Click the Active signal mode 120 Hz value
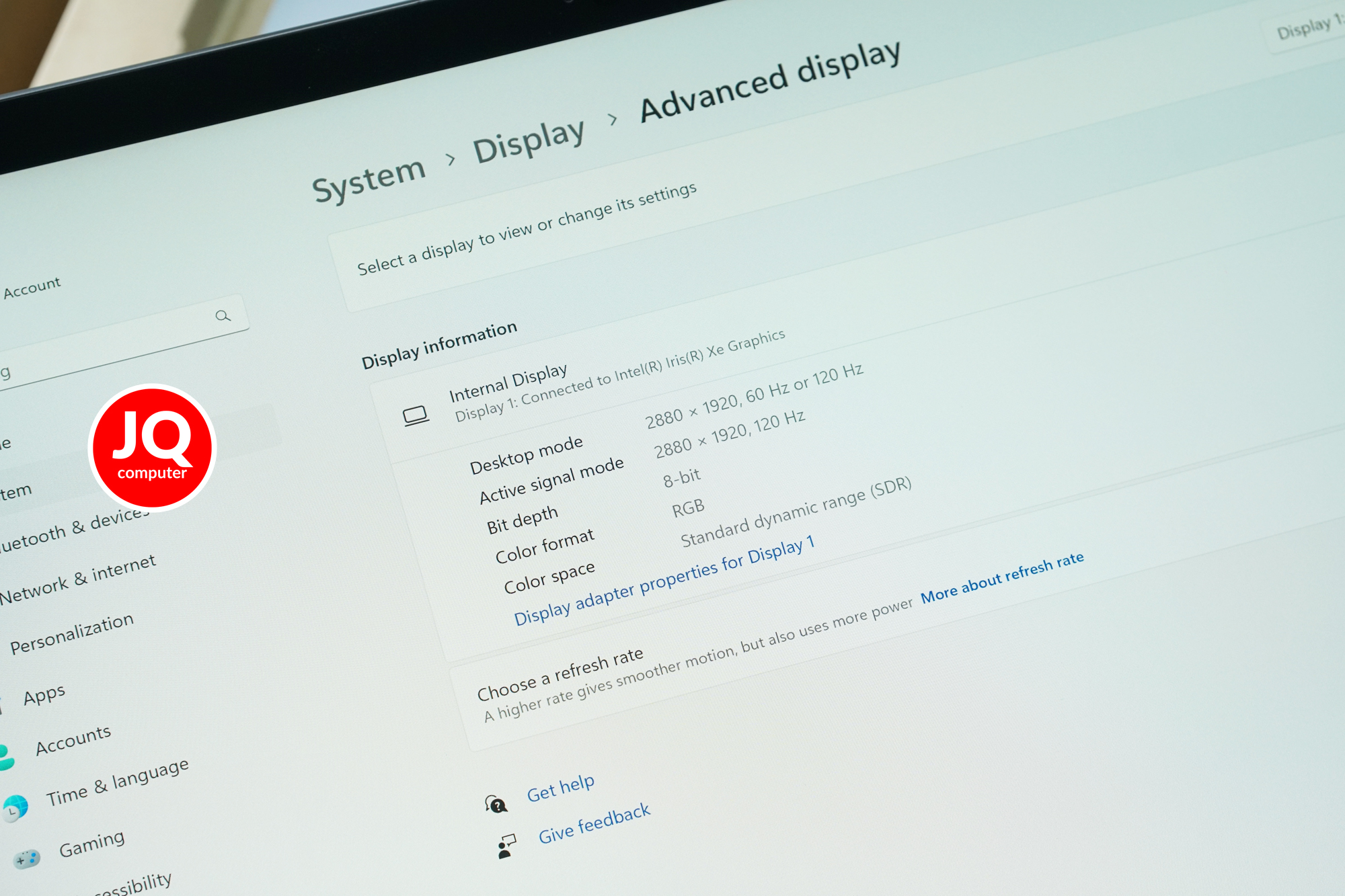 (729, 434)
